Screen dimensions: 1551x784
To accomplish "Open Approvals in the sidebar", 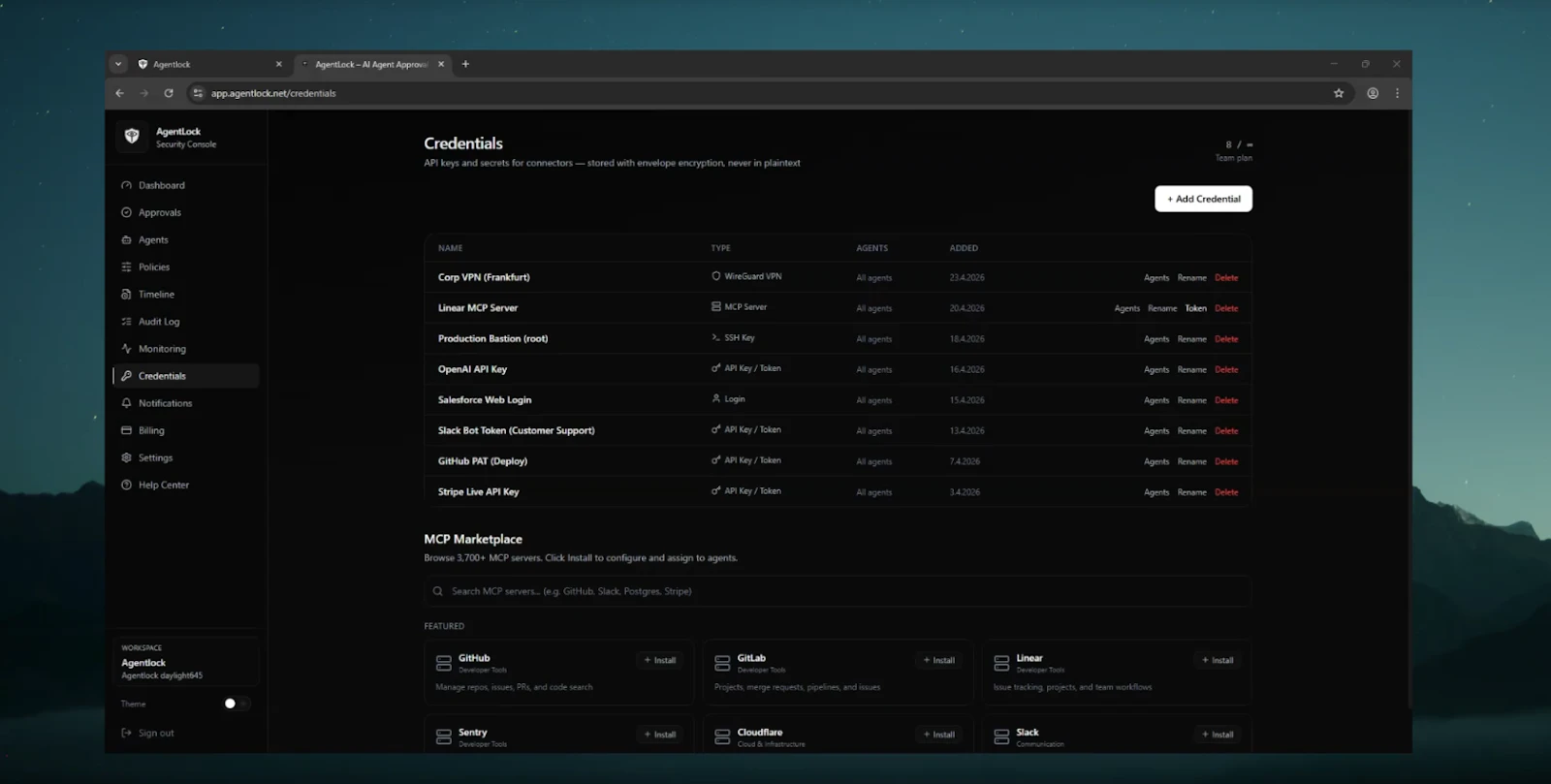I will (186, 212).
